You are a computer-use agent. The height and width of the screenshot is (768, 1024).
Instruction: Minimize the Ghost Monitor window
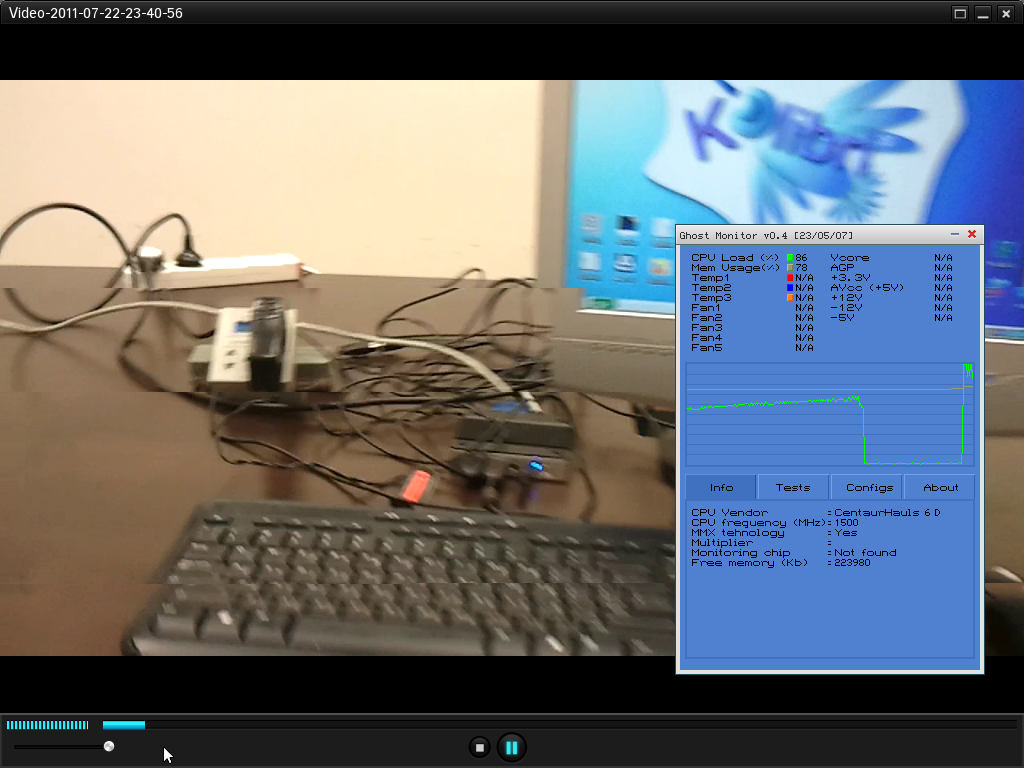click(955, 234)
